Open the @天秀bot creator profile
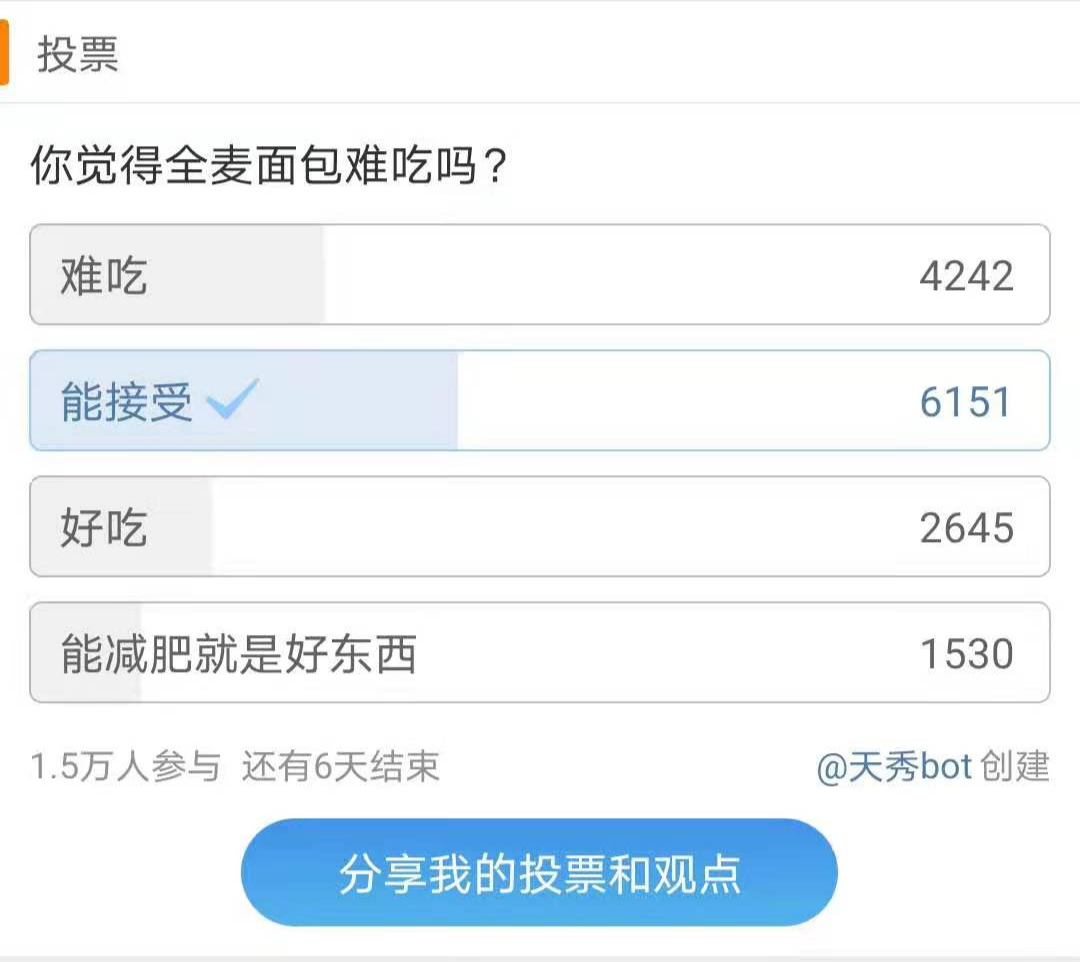The image size is (1080, 962). [x=894, y=767]
